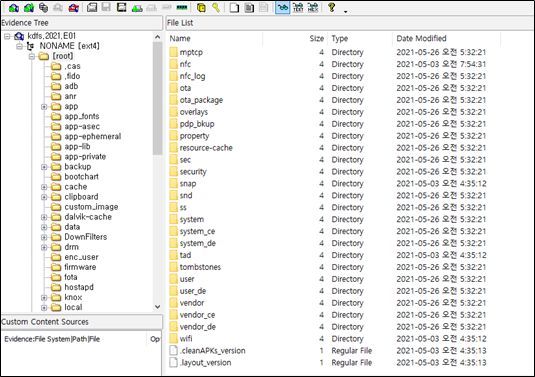Screen dimensions: 535x377
Task: Select custom_image folder in tree
Action: click(x=85, y=207)
